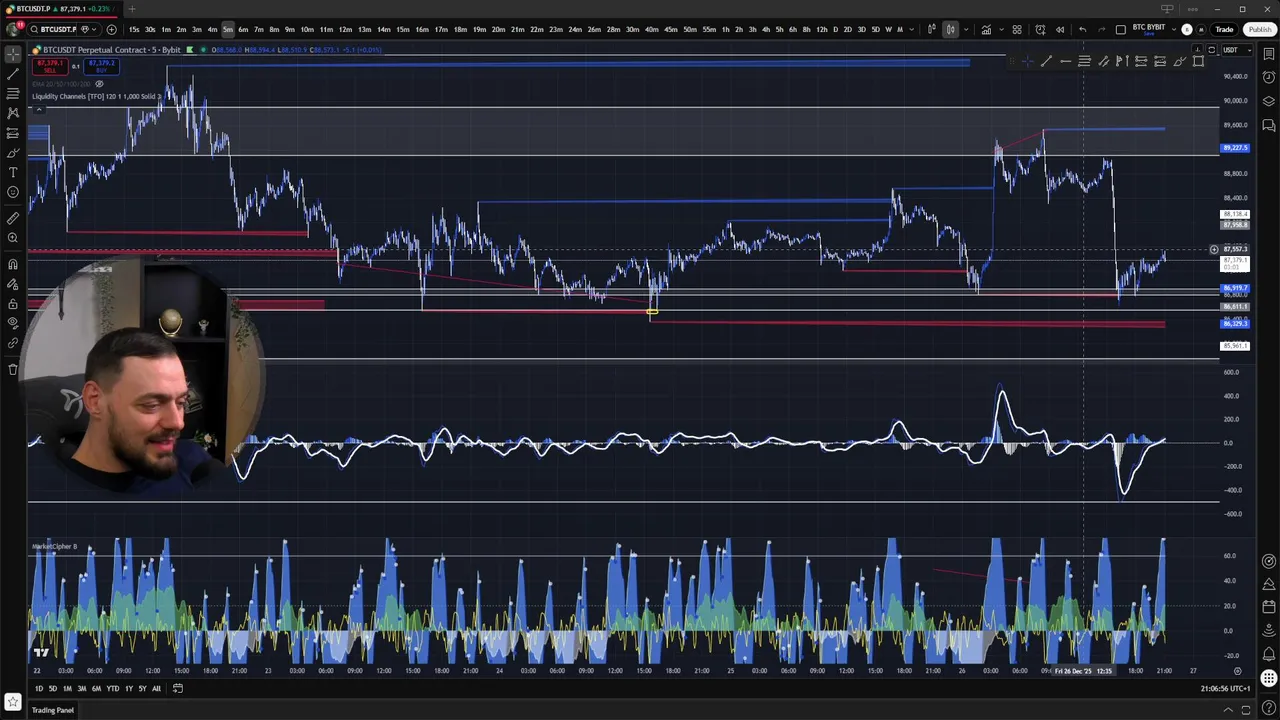Screen dimensions: 1280x720
Task: Undo the last chart action
Action: pos(1082,29)
